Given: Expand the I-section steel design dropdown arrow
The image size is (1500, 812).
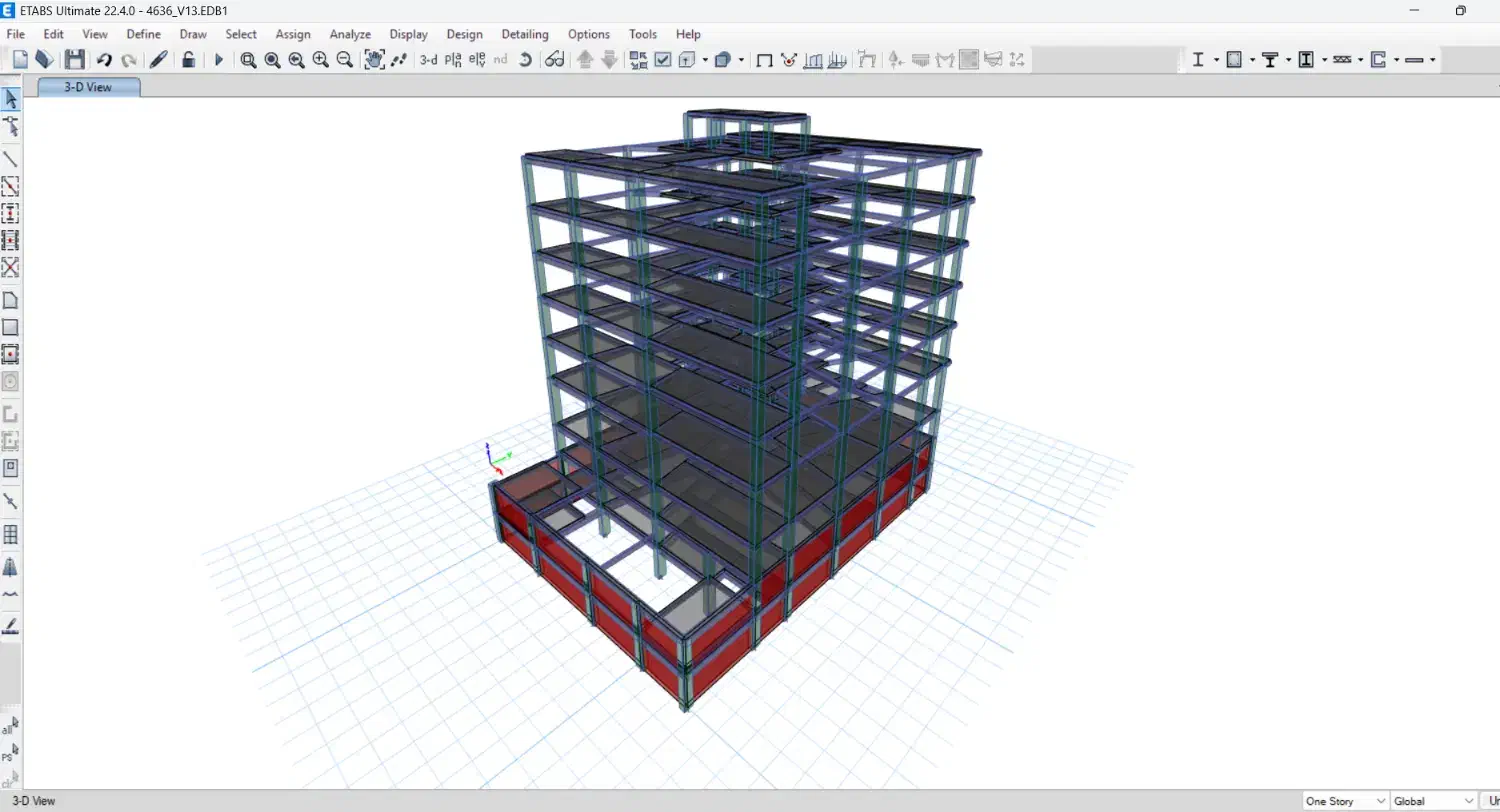Looking at the screenshot, I should coord(1216,60).
